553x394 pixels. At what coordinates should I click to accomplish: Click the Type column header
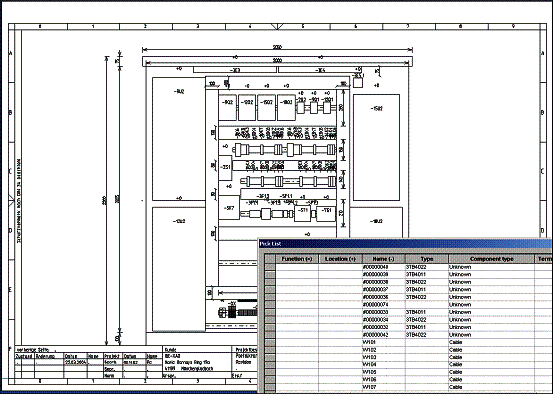point(427,259)
